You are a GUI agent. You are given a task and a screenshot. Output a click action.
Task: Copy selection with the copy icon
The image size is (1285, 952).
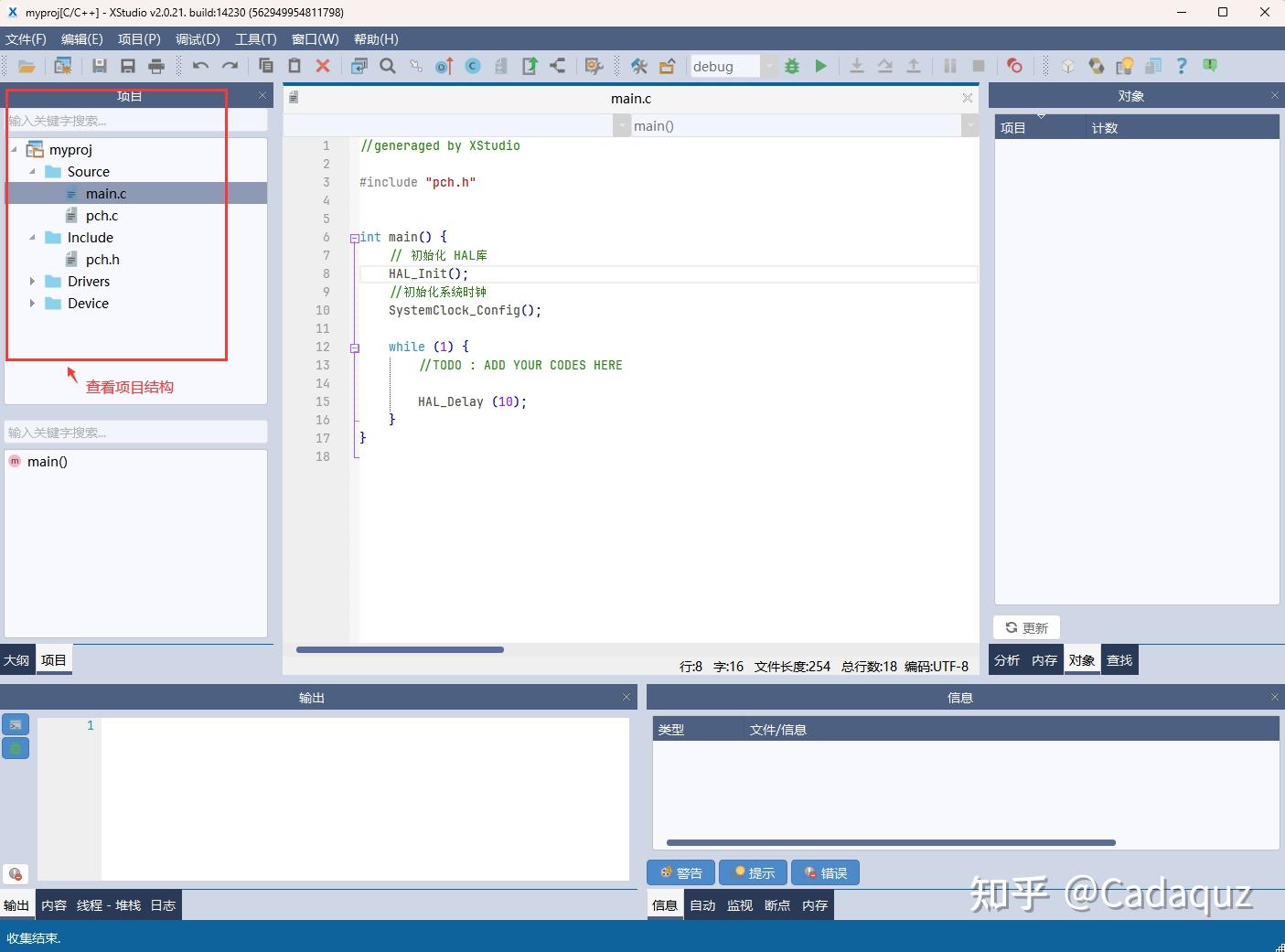(x=266, y=66)
